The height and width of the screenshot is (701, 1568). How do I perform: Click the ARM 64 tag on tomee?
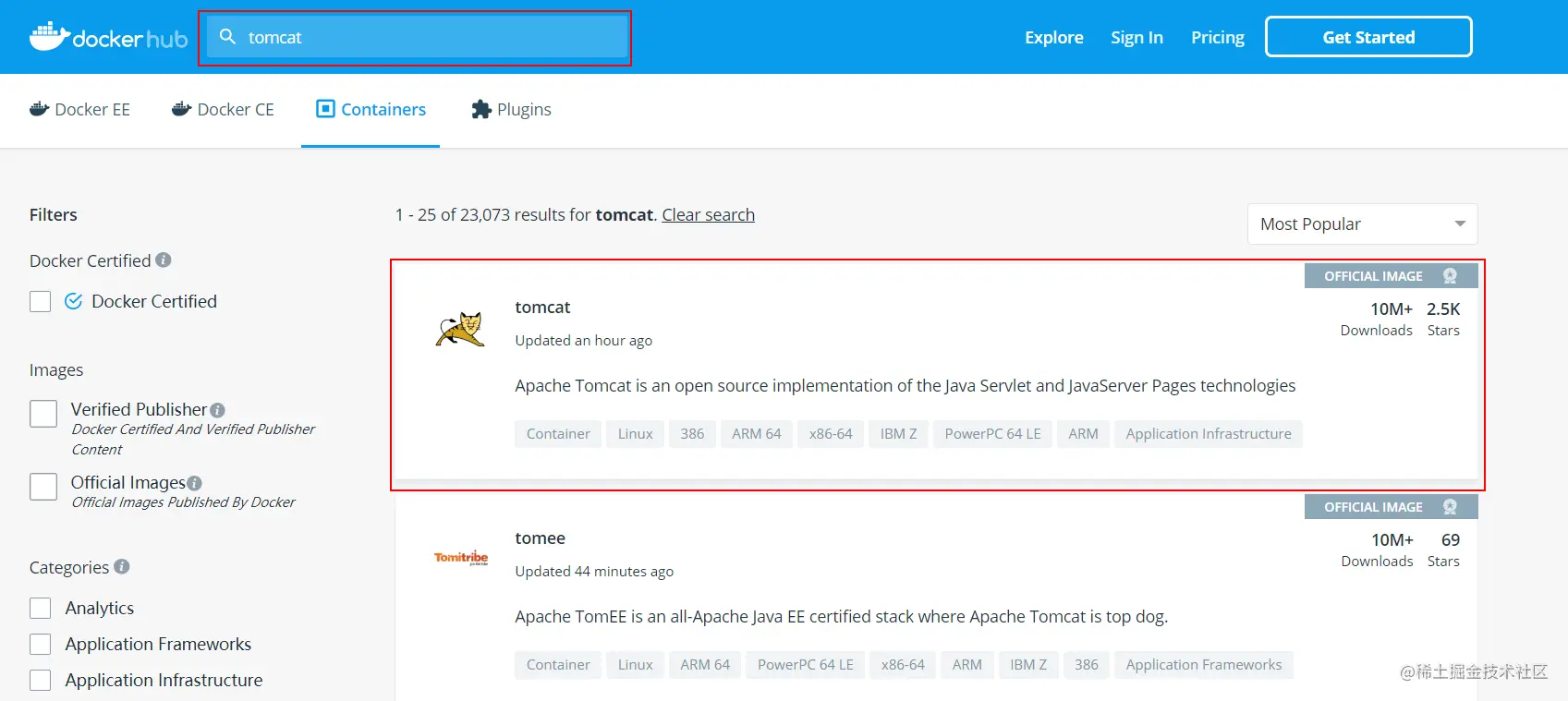(x=705, y=665)
